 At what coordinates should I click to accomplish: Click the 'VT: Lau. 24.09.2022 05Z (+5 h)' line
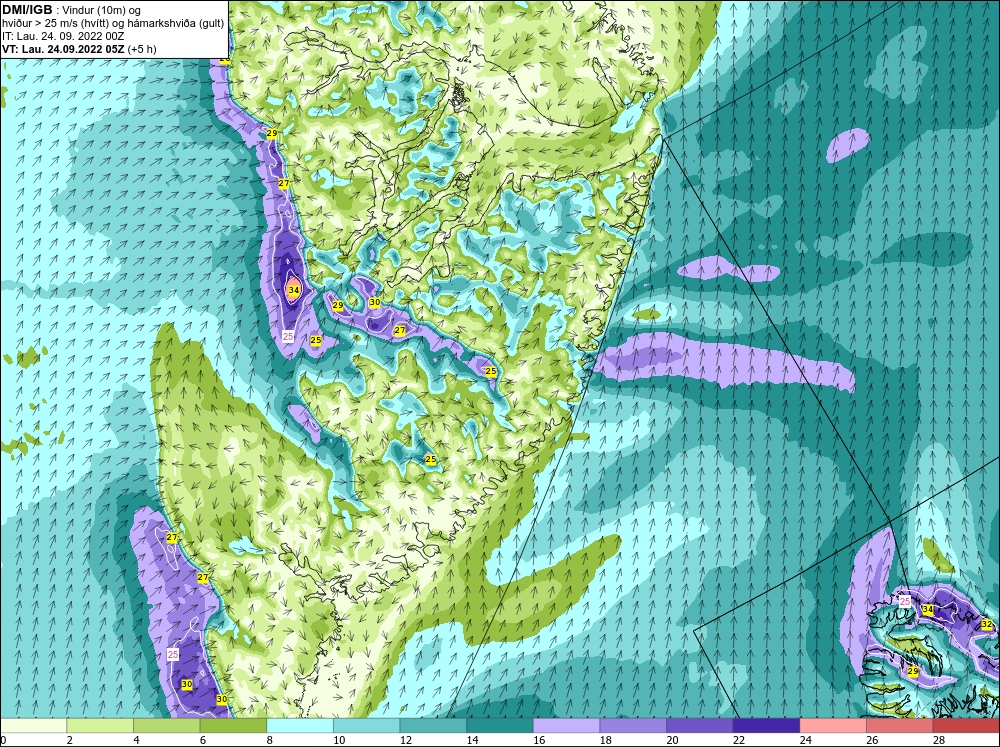[x=79, y=48]
